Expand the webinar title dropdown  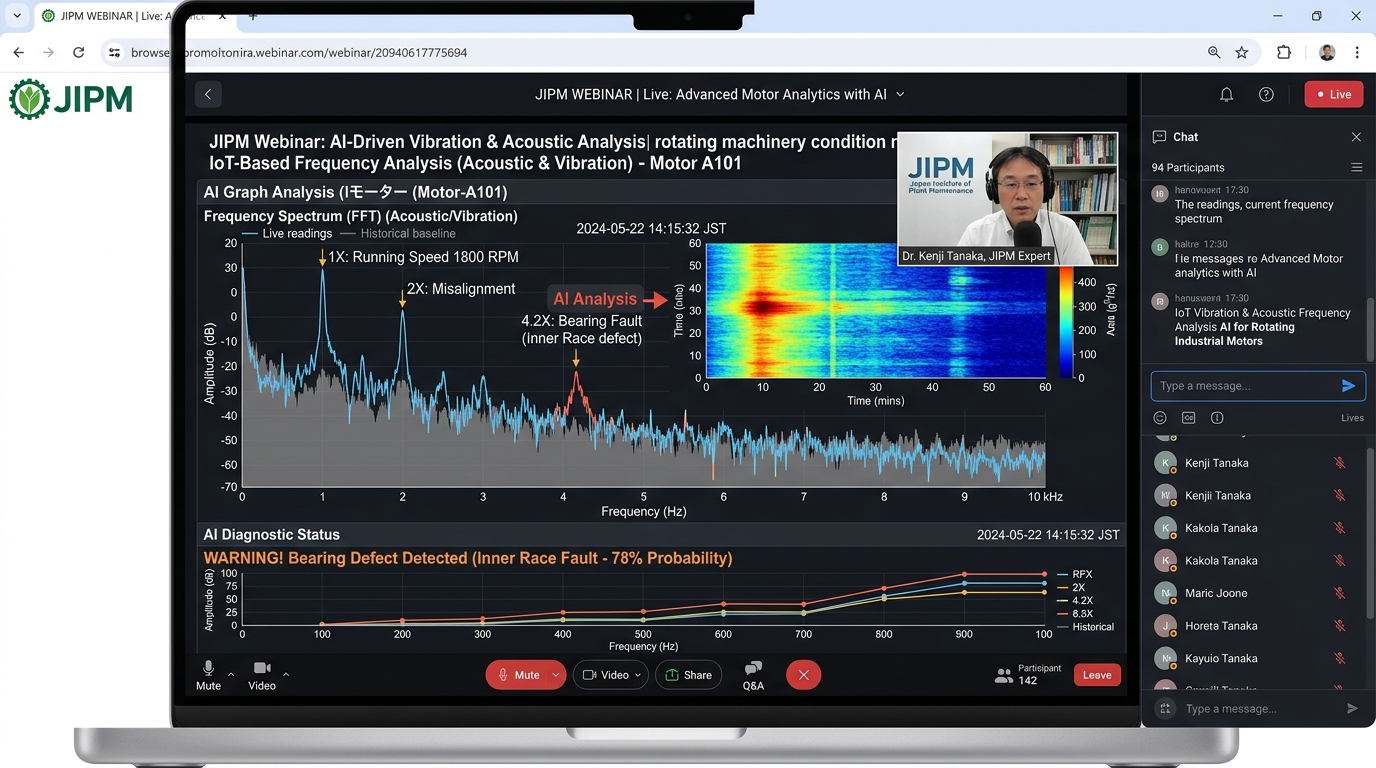(900, 94)
